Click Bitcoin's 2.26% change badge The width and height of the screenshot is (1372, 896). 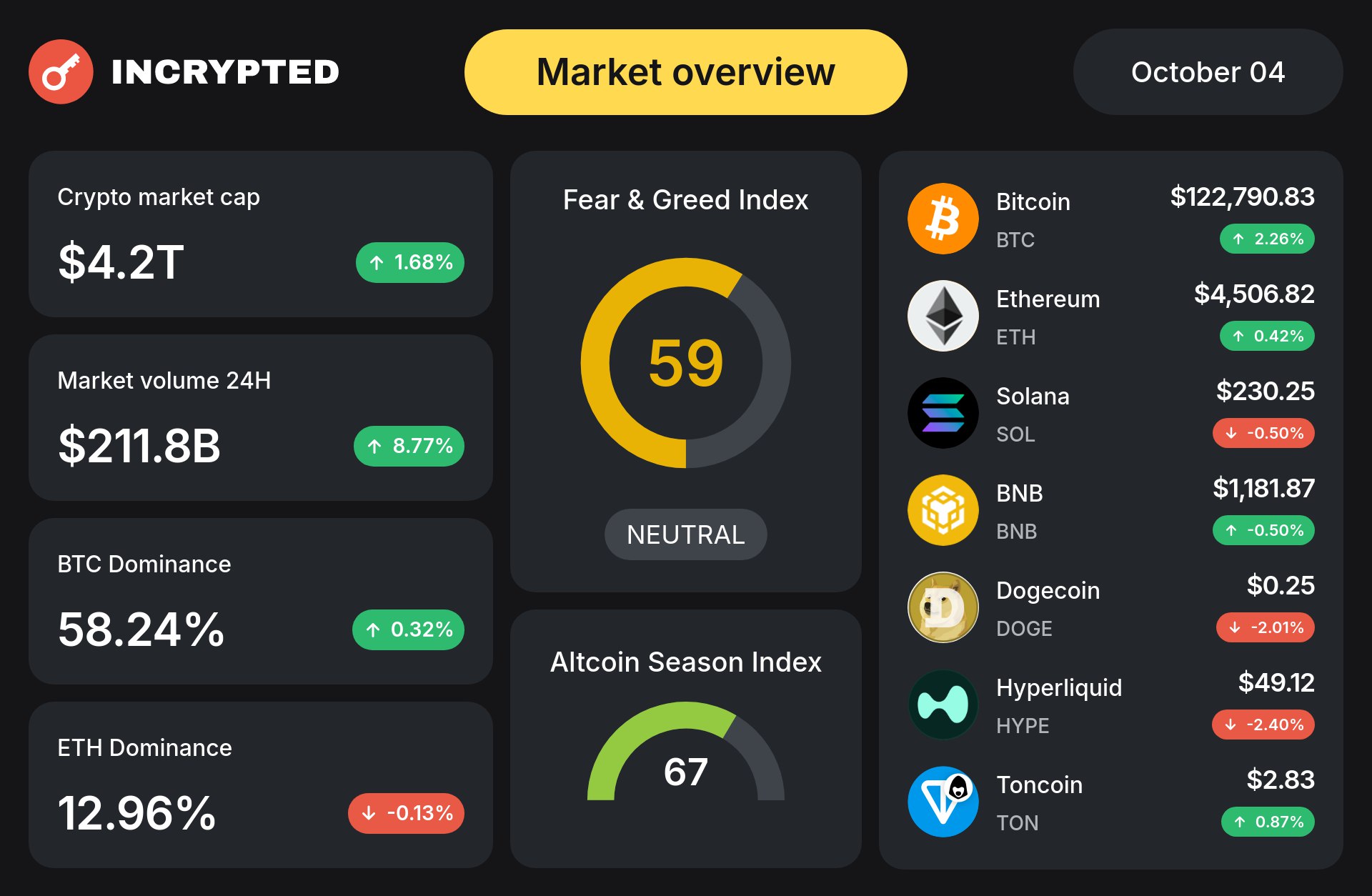coord(1267,239)
